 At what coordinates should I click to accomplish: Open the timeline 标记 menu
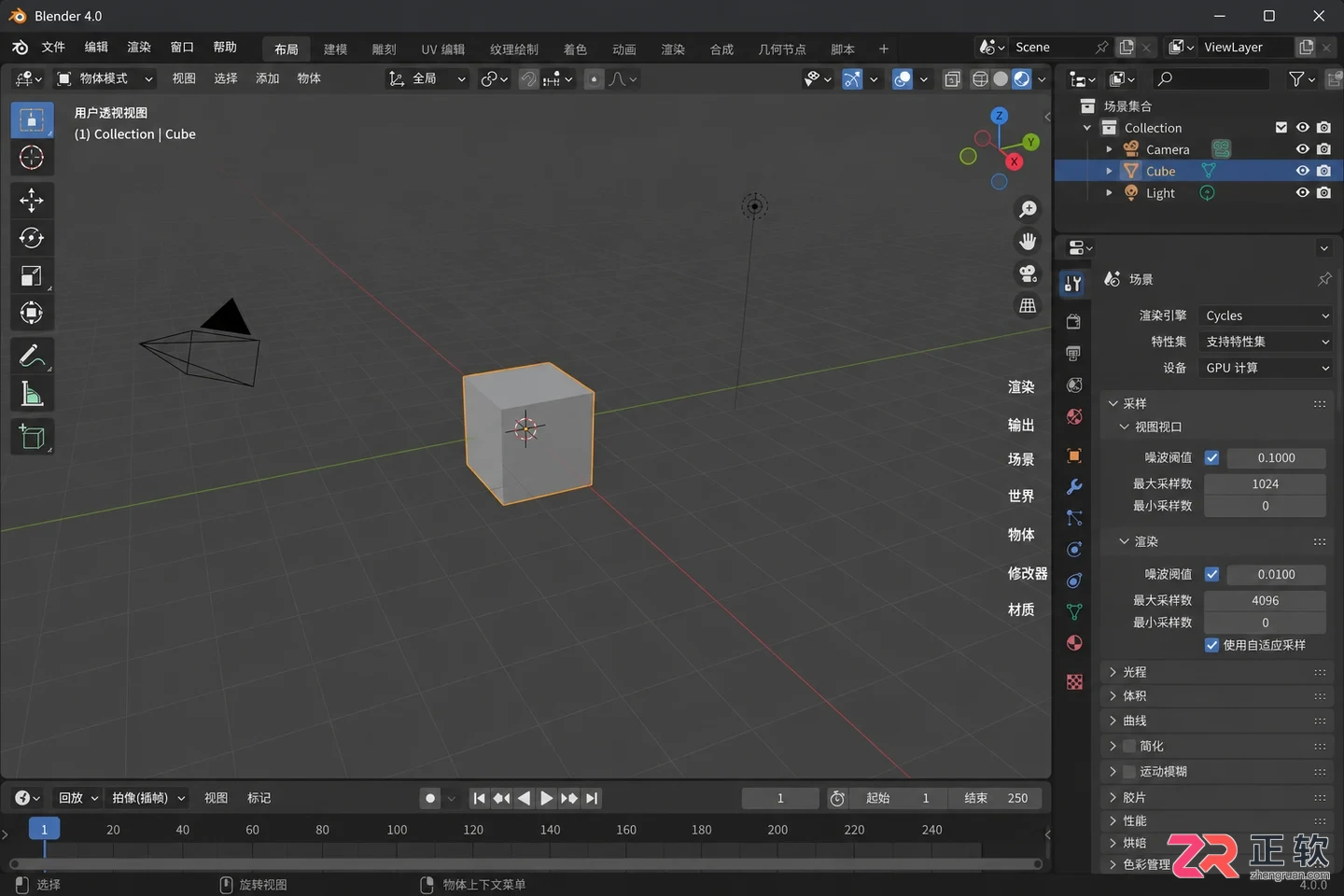point(259,798)
